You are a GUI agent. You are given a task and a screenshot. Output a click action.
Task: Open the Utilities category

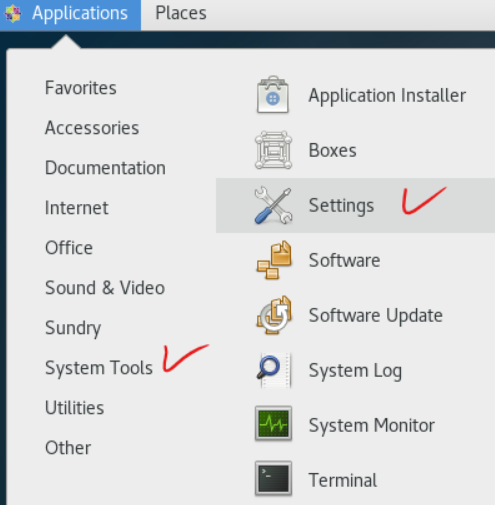click(x=75, y=408)
